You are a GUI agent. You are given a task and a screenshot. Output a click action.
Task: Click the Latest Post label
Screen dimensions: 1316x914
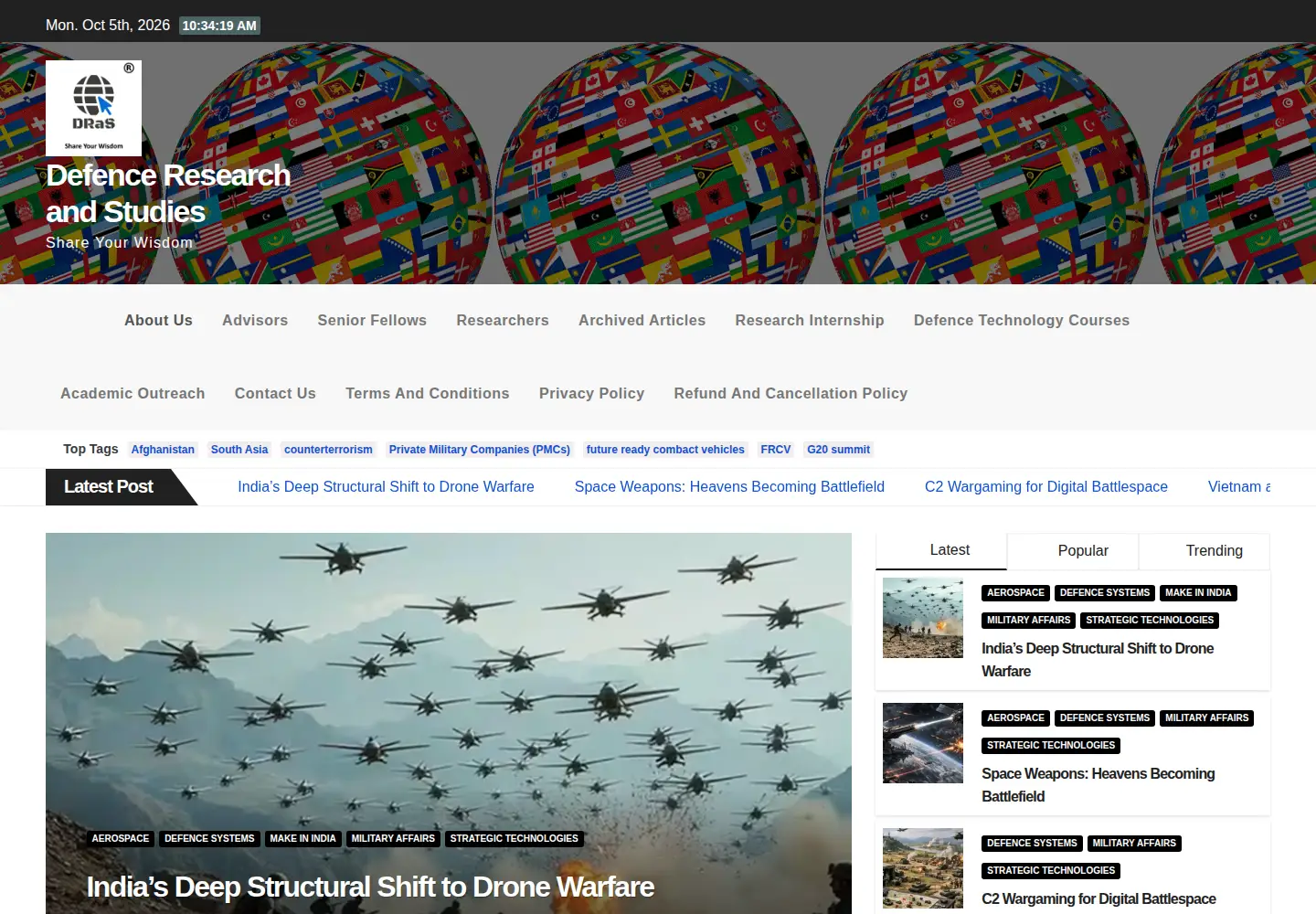point(109,487)
